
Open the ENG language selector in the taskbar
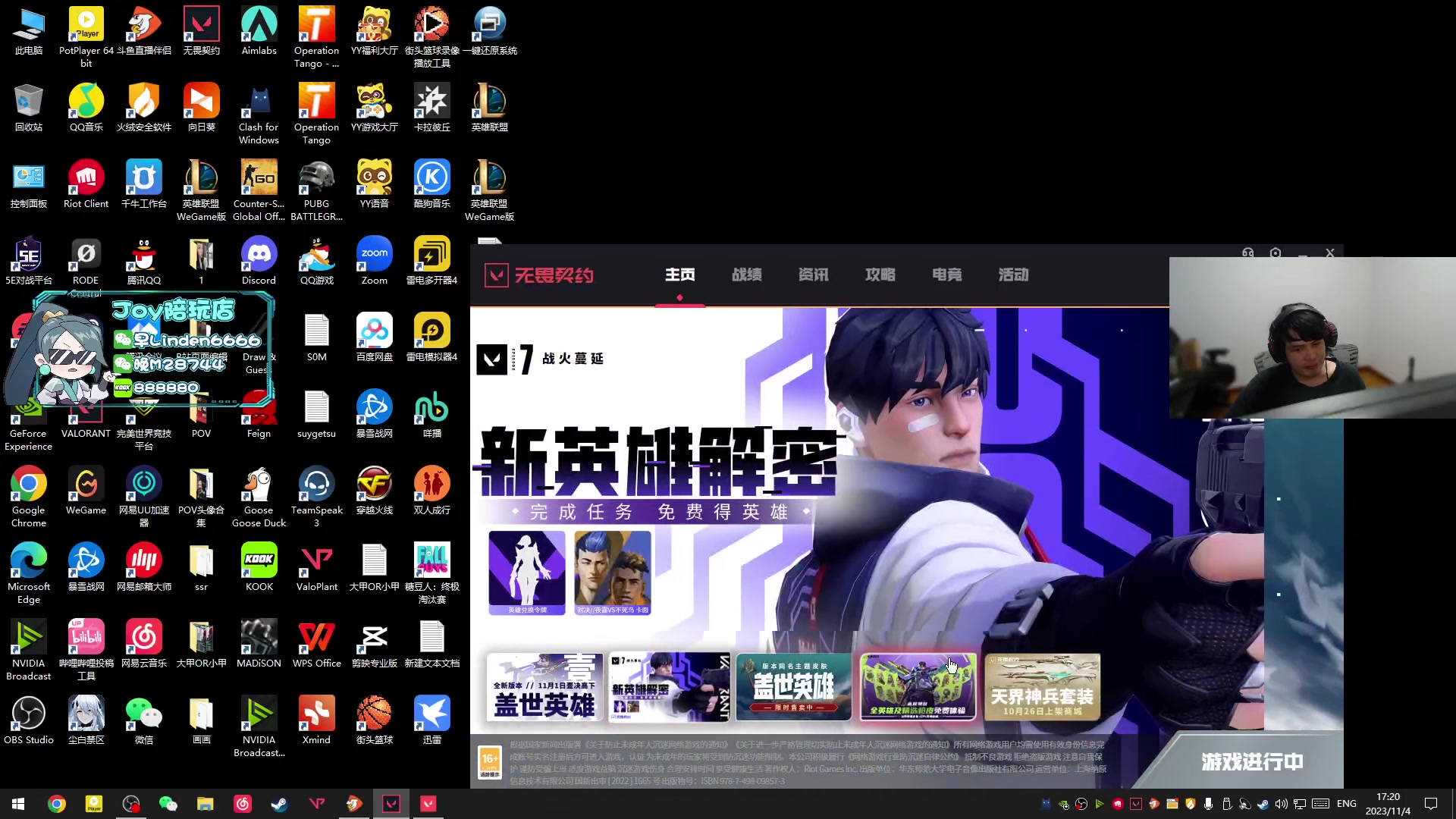[x=1347, y=803]
